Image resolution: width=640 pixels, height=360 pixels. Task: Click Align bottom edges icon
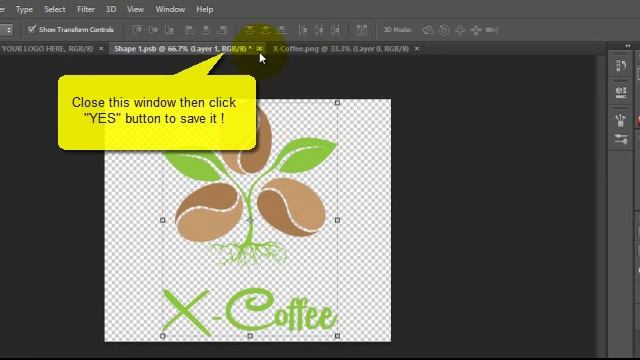169,30
